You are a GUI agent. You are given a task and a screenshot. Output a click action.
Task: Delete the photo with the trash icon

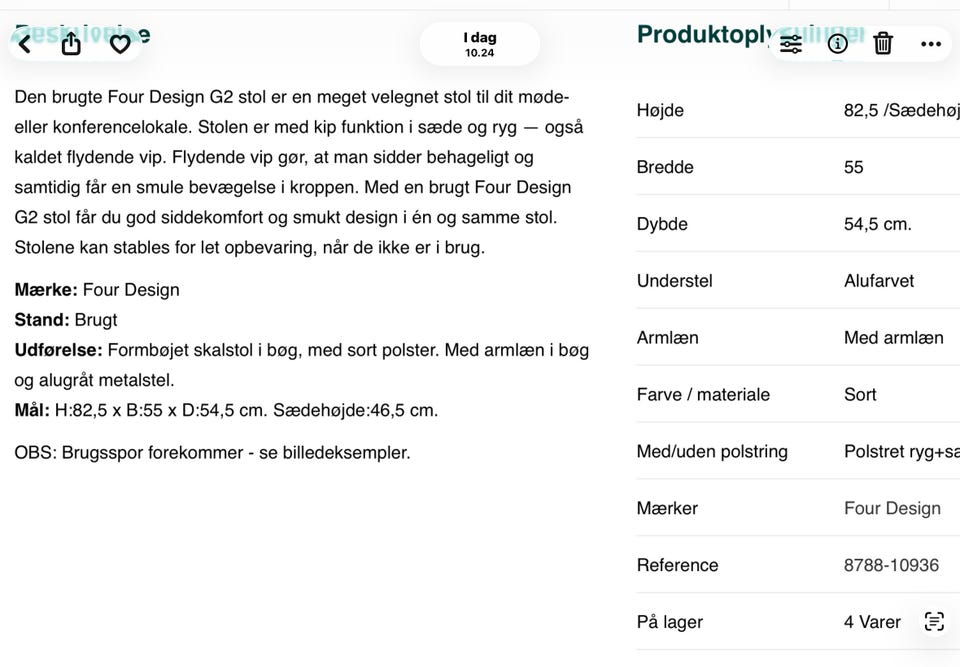click(883, 44)
